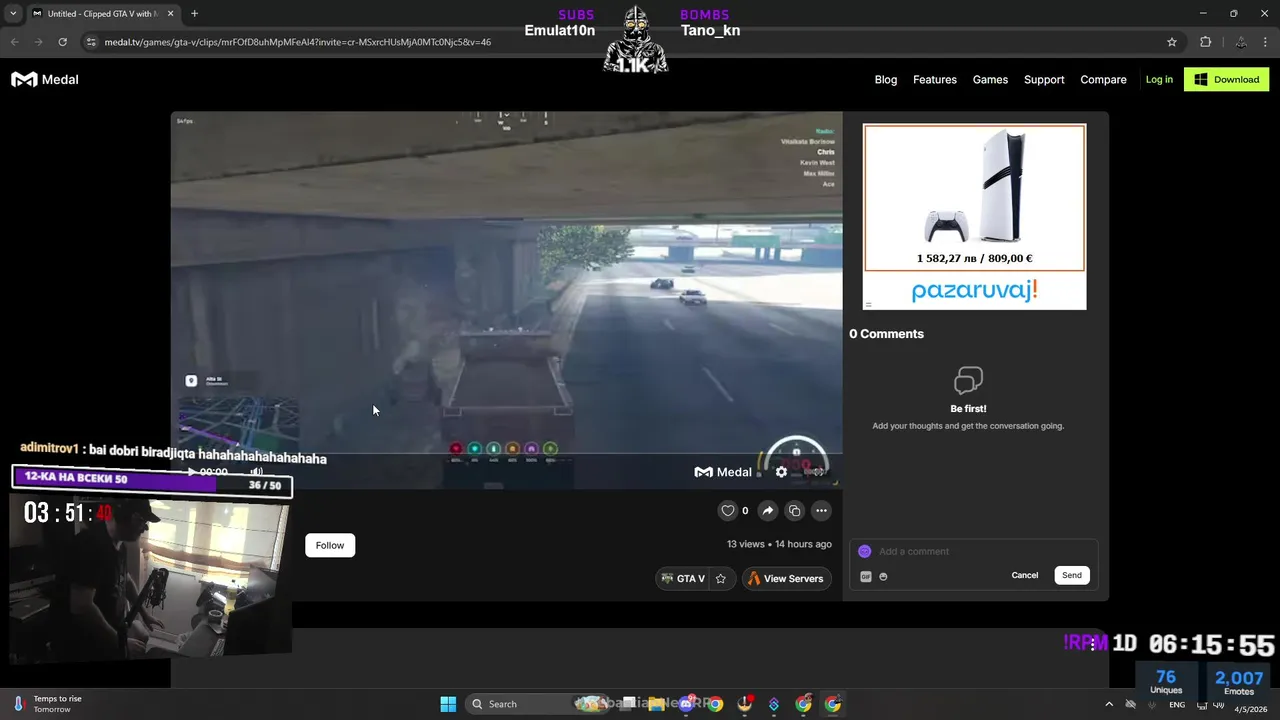The image size is (1280, 720).
Task: Open the Chrome three-dot menu
Action: coord(1266,42)
